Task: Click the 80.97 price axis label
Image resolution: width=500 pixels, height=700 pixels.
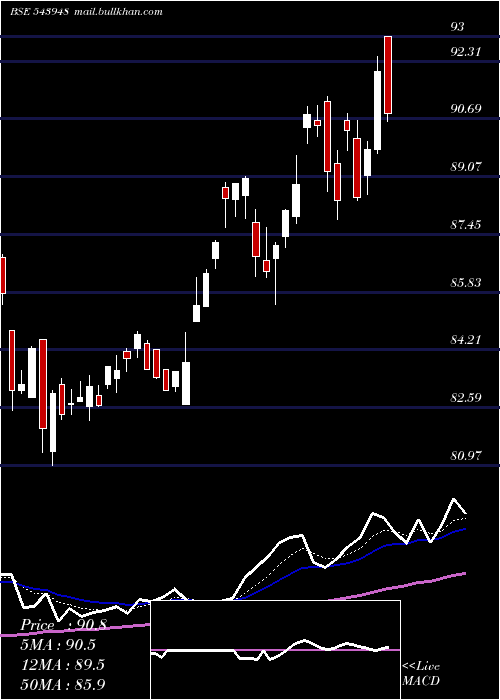Action: pos(466,456)
